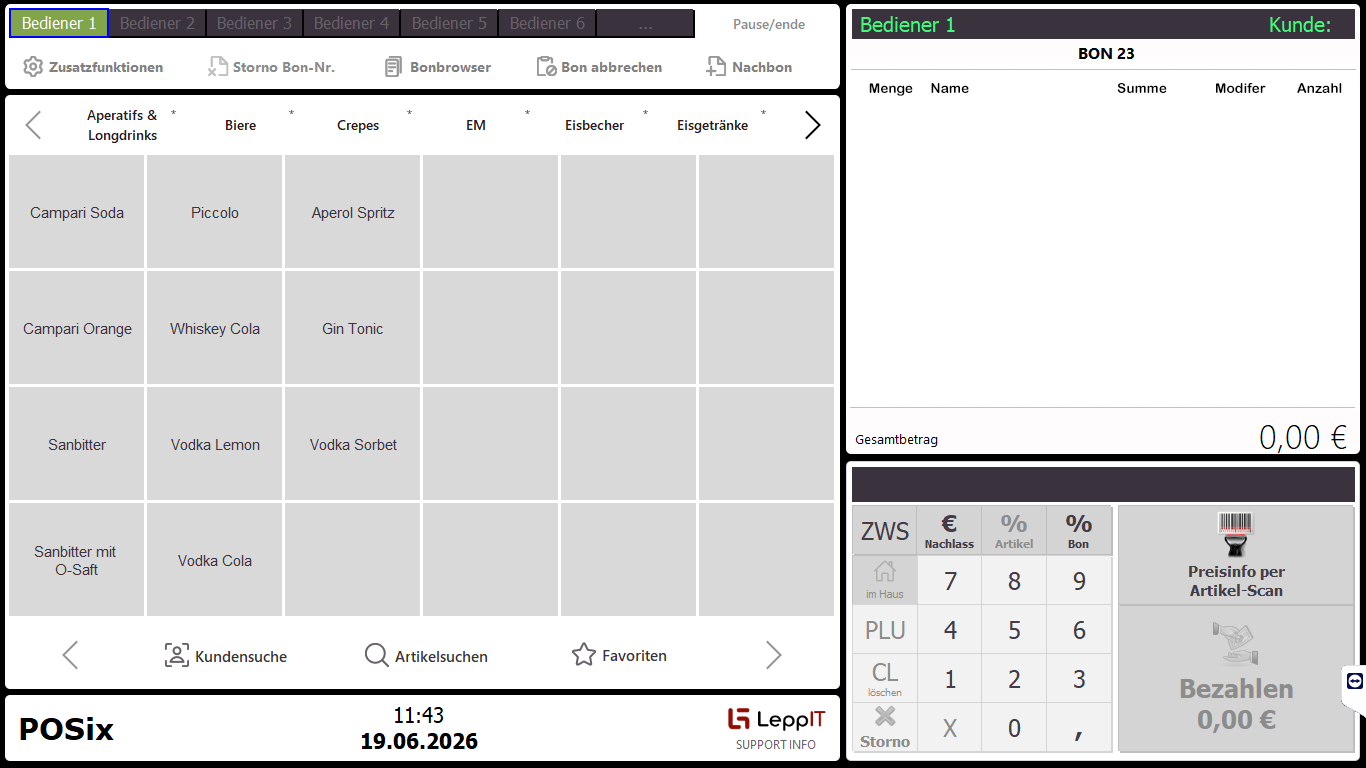Switch to Bediener 2 tab

coord(156,23)
